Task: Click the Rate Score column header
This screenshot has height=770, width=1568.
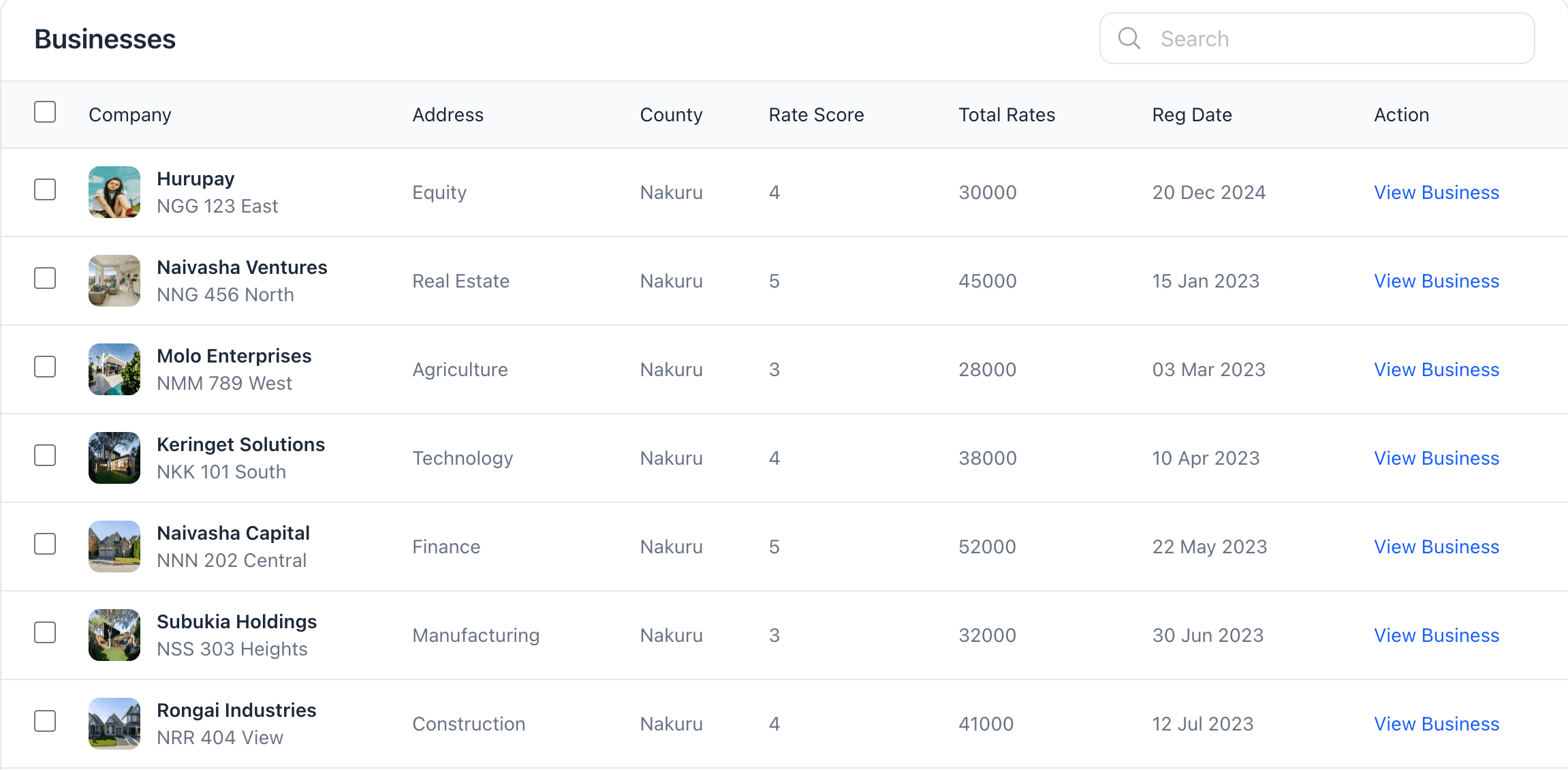Action: coord(817,114)
